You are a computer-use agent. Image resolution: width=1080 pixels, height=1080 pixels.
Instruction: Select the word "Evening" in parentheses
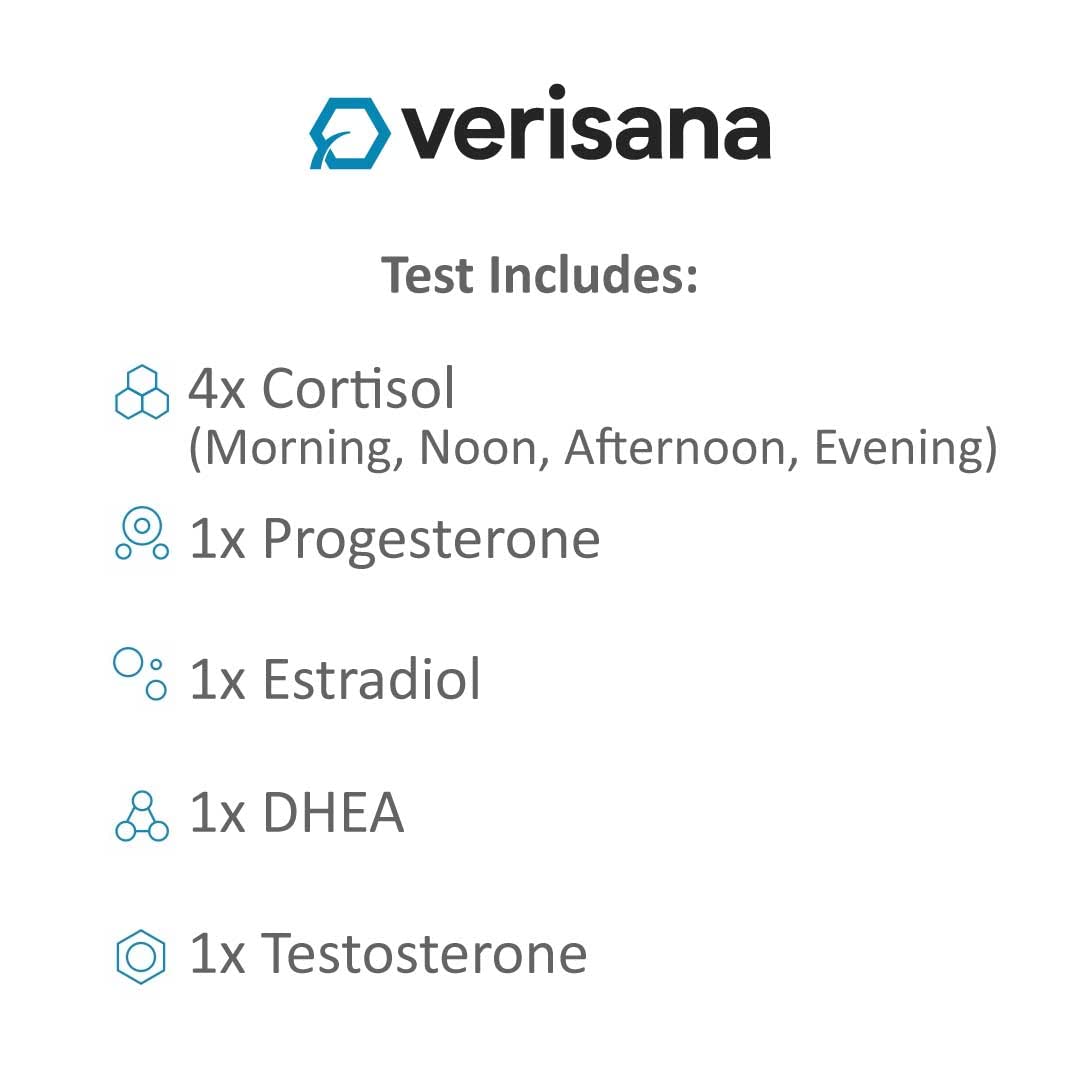pos(898,447)
